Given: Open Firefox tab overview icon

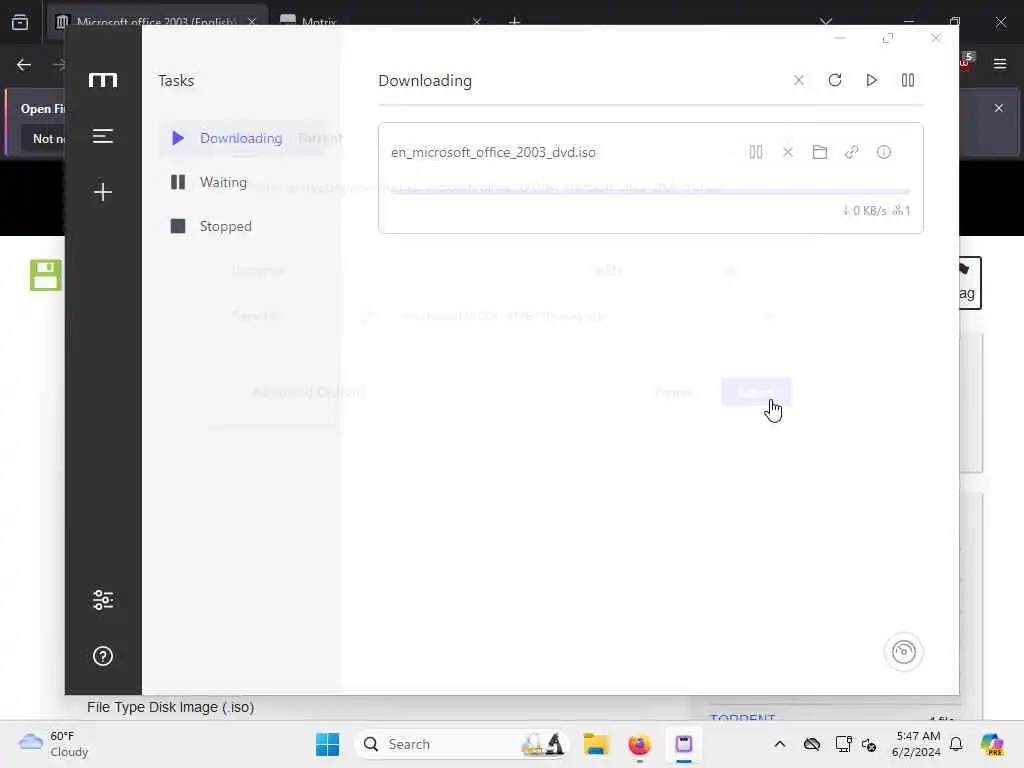Looking at the screenshot, I should [x=20, y=23].
